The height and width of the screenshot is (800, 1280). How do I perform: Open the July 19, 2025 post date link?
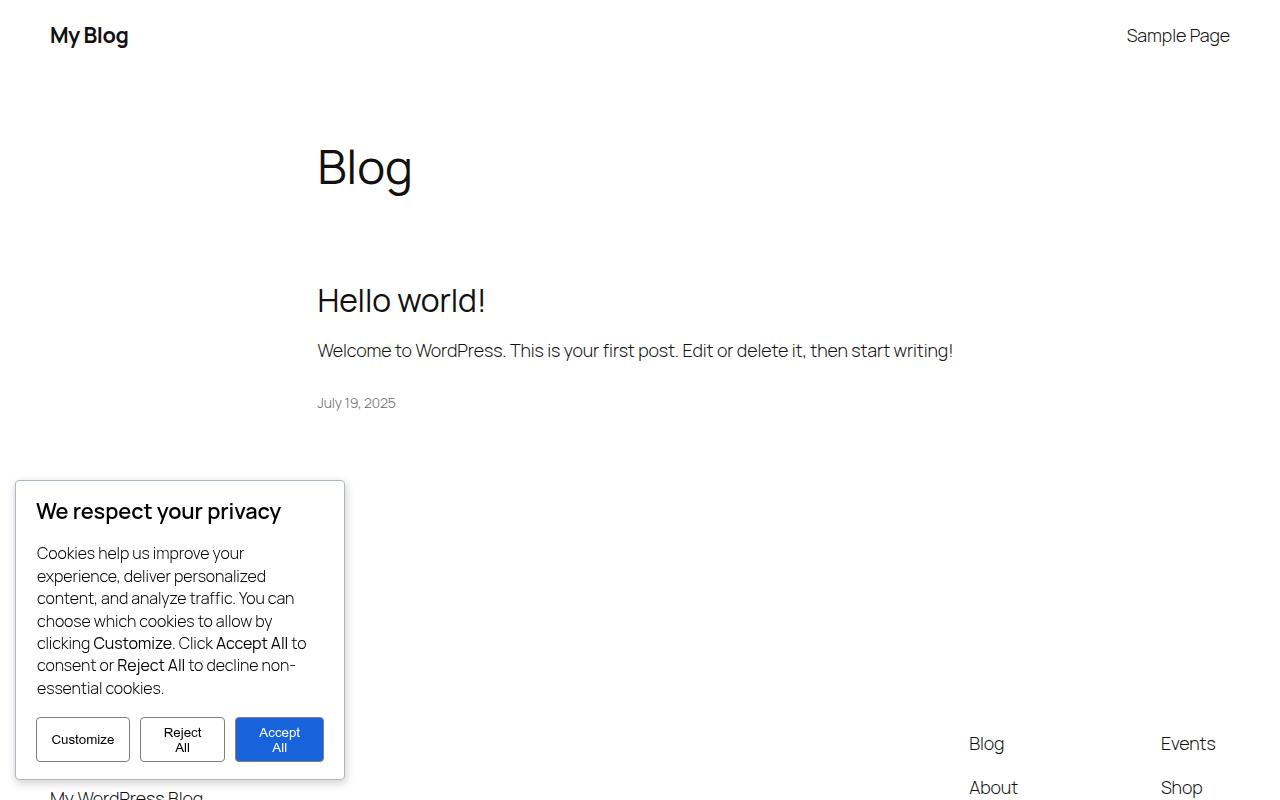point(356,403)
